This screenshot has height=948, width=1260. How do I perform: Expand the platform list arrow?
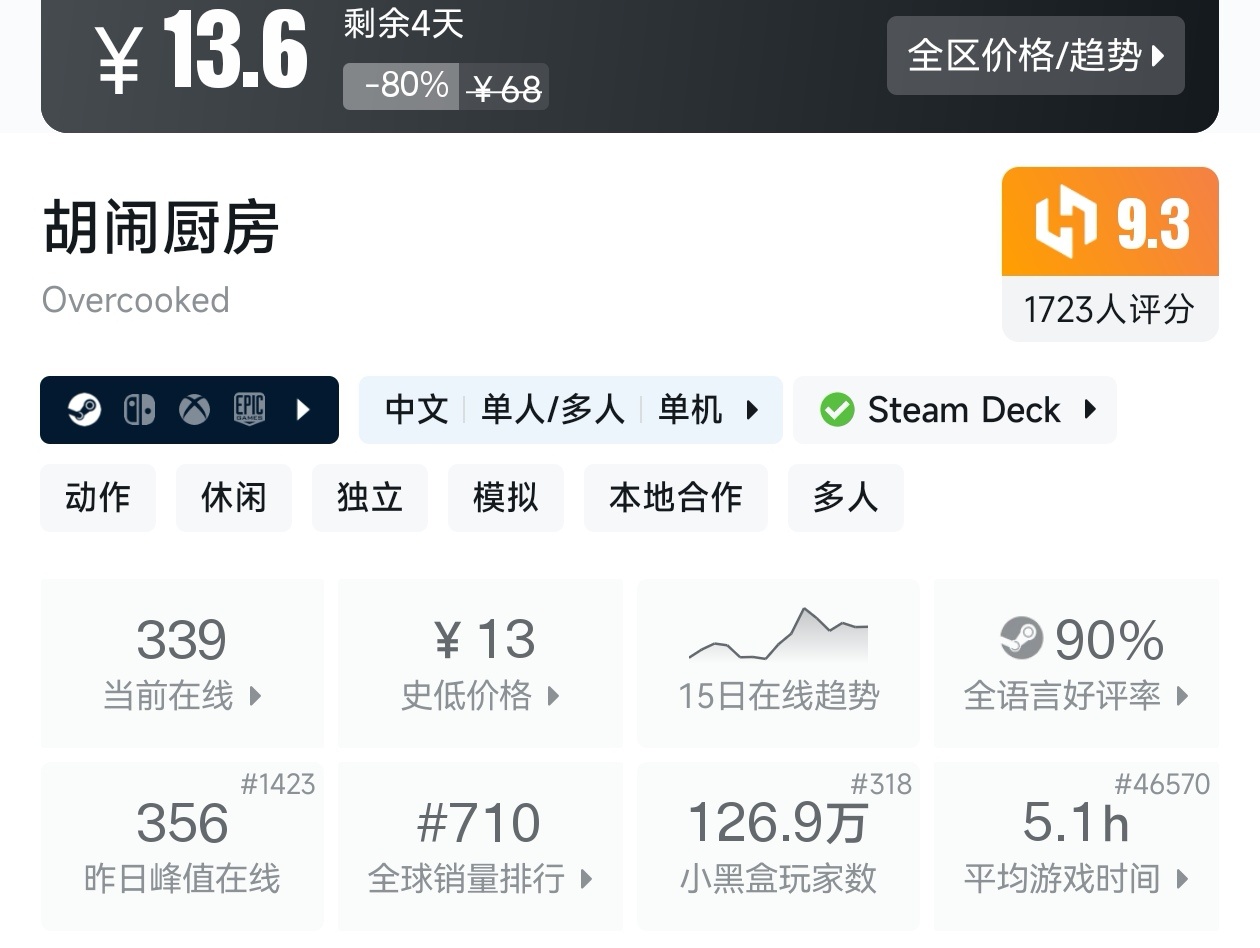[304, 409]
